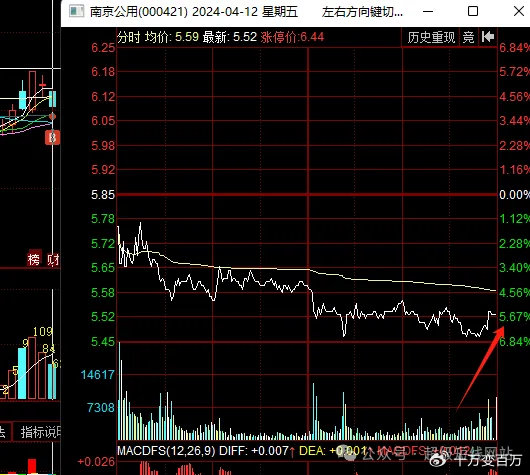Close the 南京公用 intraday window
The image size is (530, 475).
point(519,11)
